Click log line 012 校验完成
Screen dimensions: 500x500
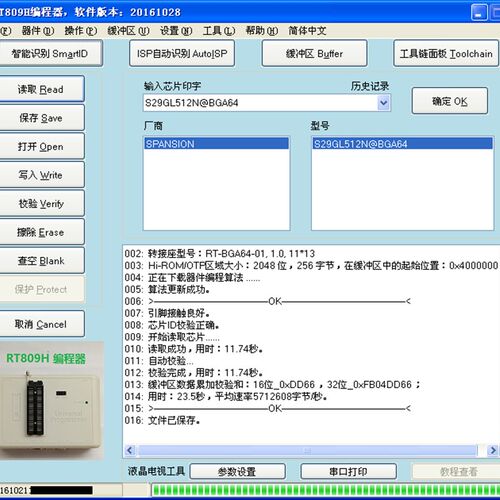click(x=194, y=373)
